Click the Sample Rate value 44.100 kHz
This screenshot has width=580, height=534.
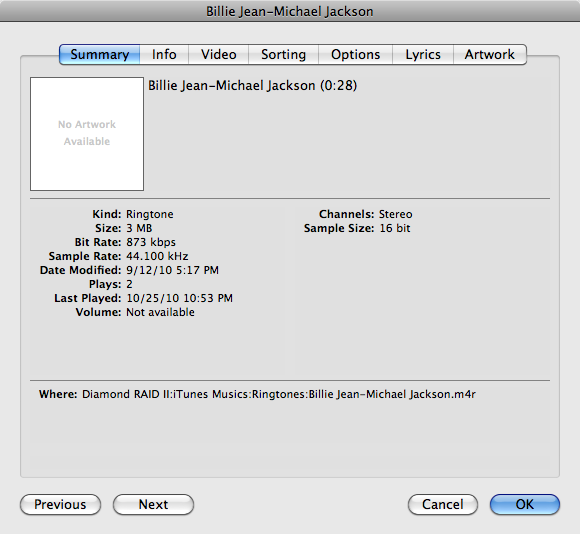coord(157,256)
